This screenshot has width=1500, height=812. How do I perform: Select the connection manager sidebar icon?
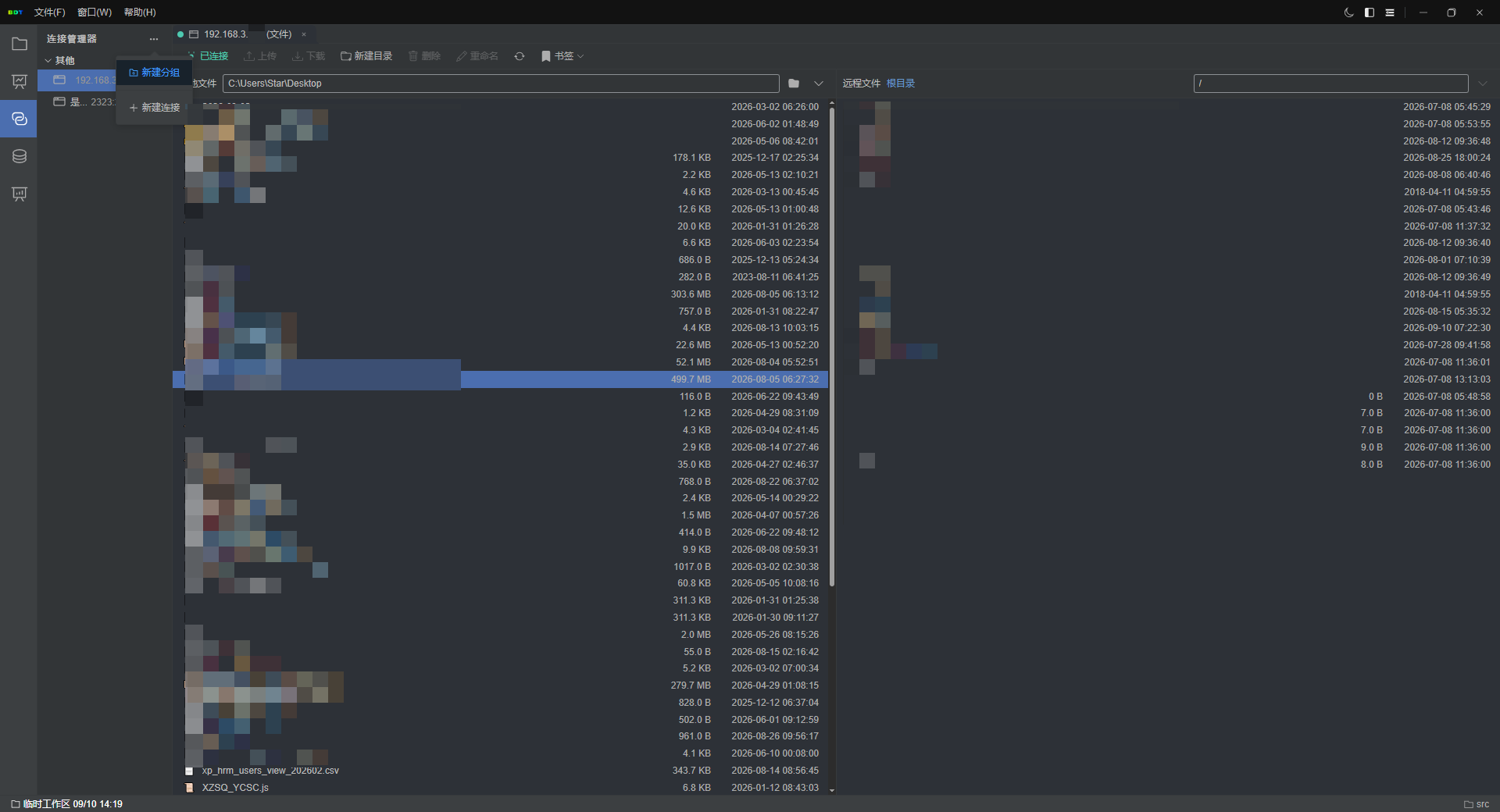(20, 119)
